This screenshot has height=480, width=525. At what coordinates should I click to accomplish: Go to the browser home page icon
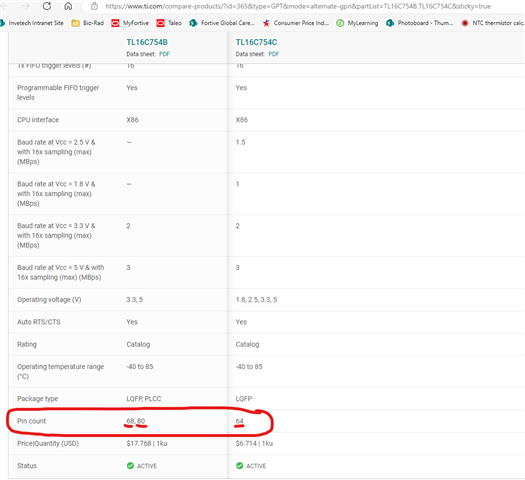(68, 6)
